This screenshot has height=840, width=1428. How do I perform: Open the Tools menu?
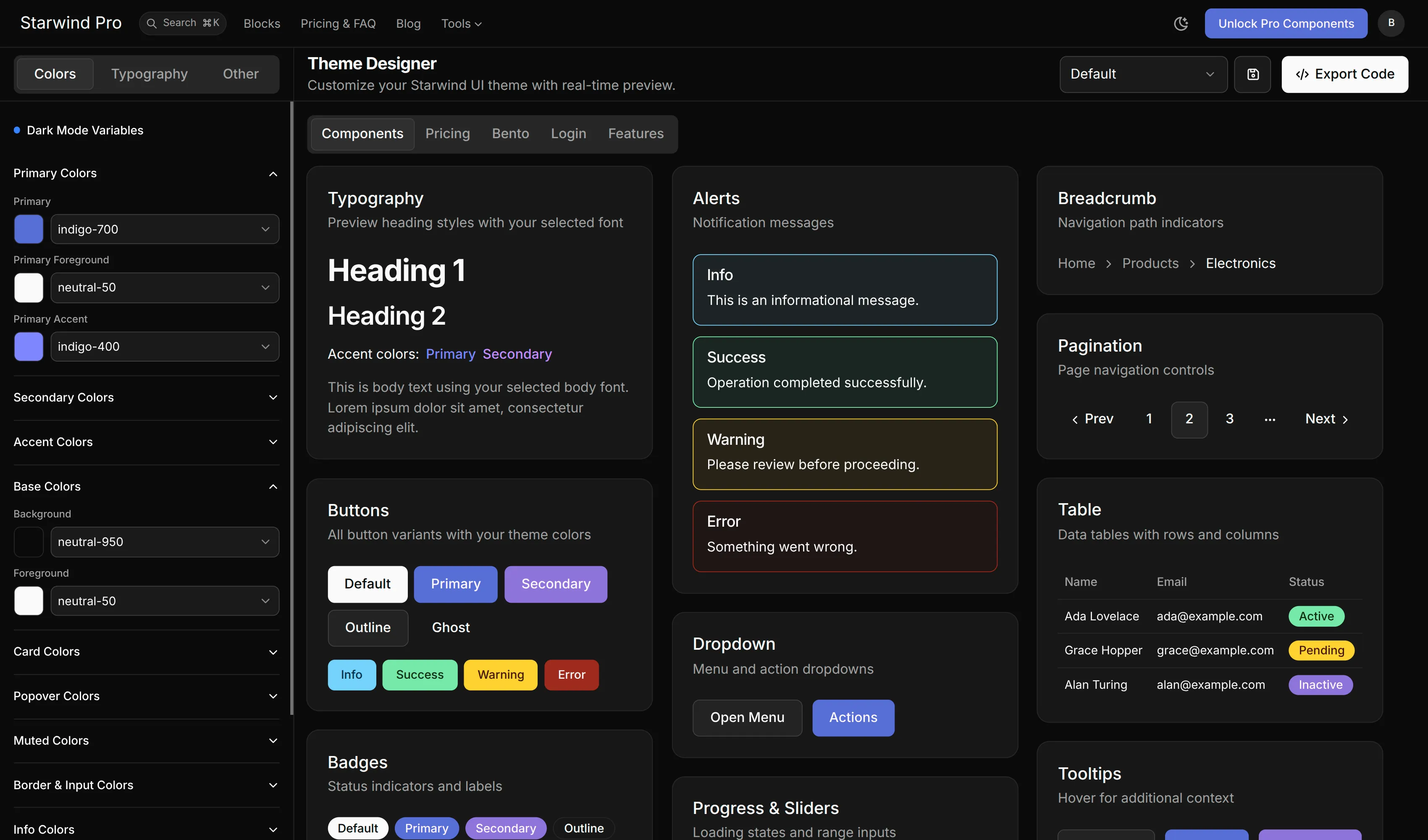coord(461,23)
